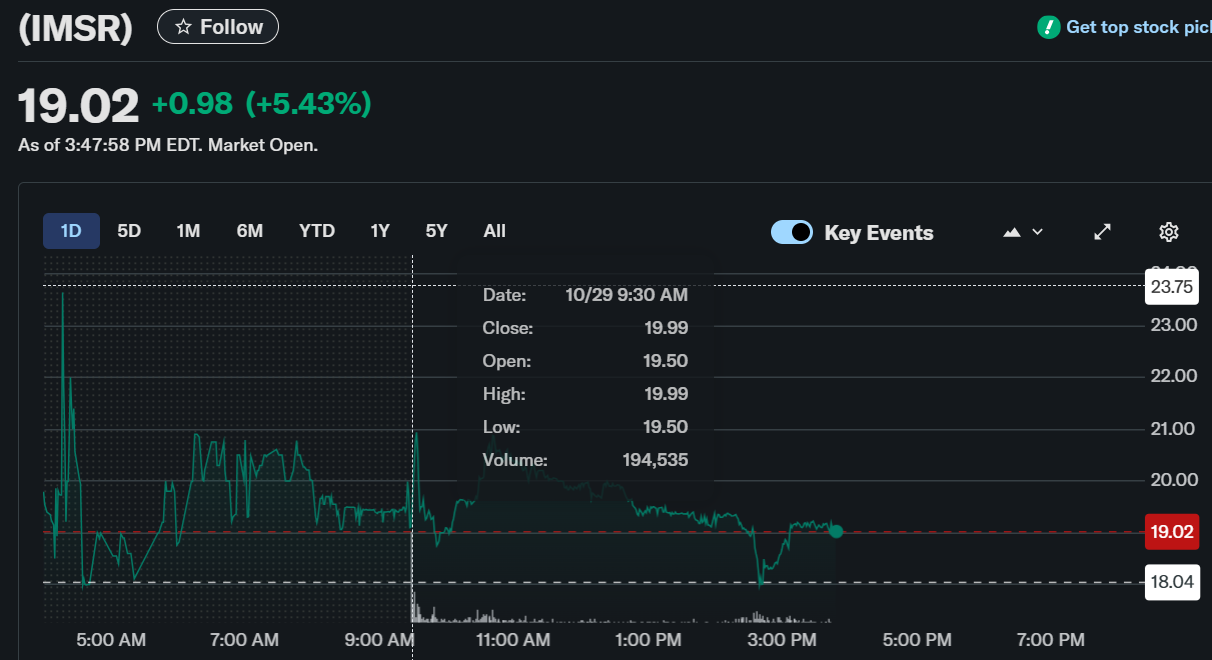1212x660 pixels.
Task: Switch to the 5D range
Action: 129,231
